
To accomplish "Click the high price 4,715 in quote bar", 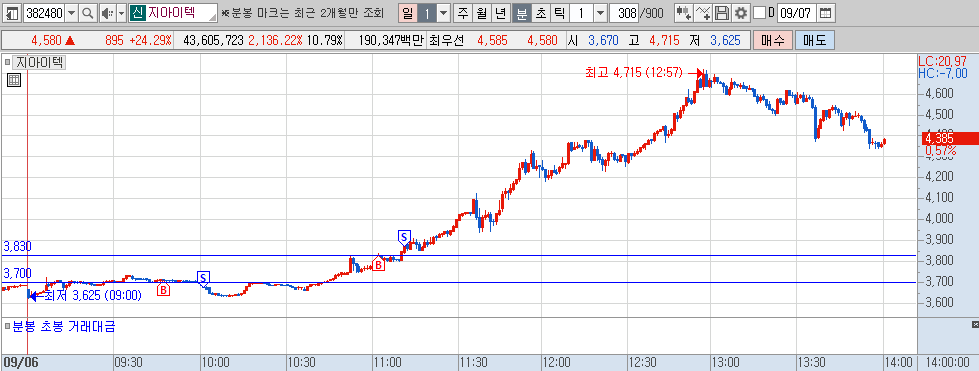I will click(663, 41).
